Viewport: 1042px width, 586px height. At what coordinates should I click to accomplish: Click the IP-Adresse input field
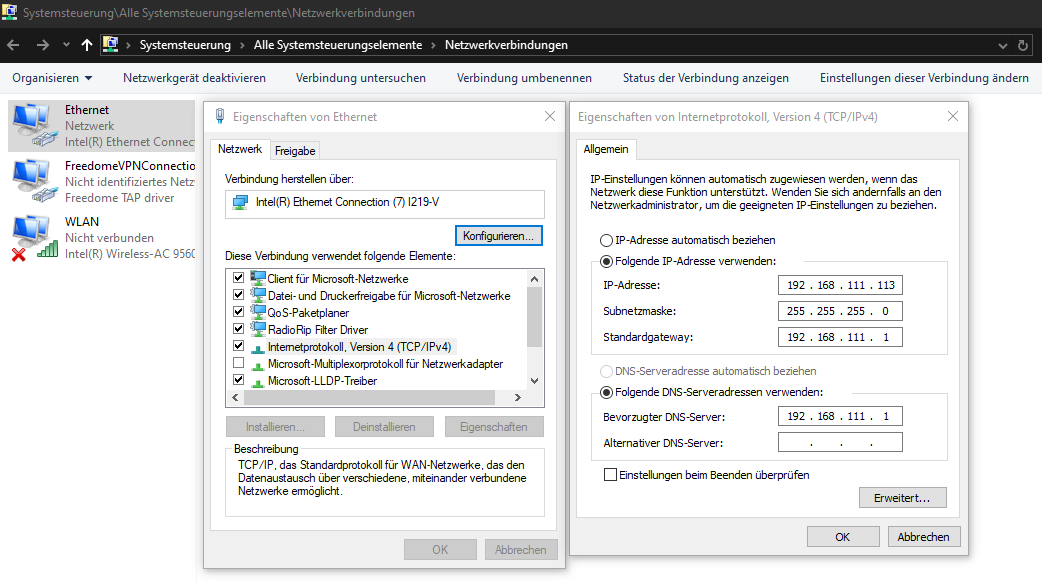(840, 285)
